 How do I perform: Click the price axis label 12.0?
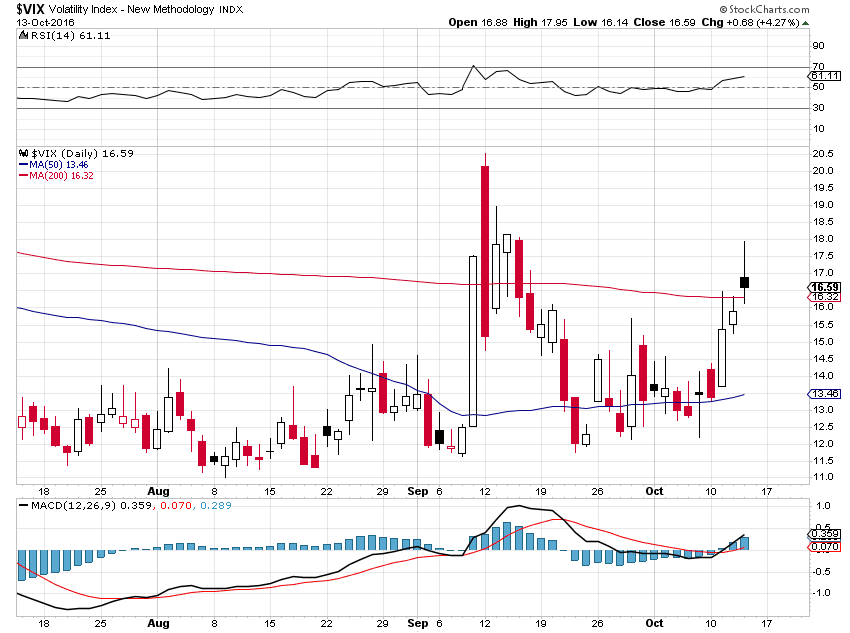[822, 443]
